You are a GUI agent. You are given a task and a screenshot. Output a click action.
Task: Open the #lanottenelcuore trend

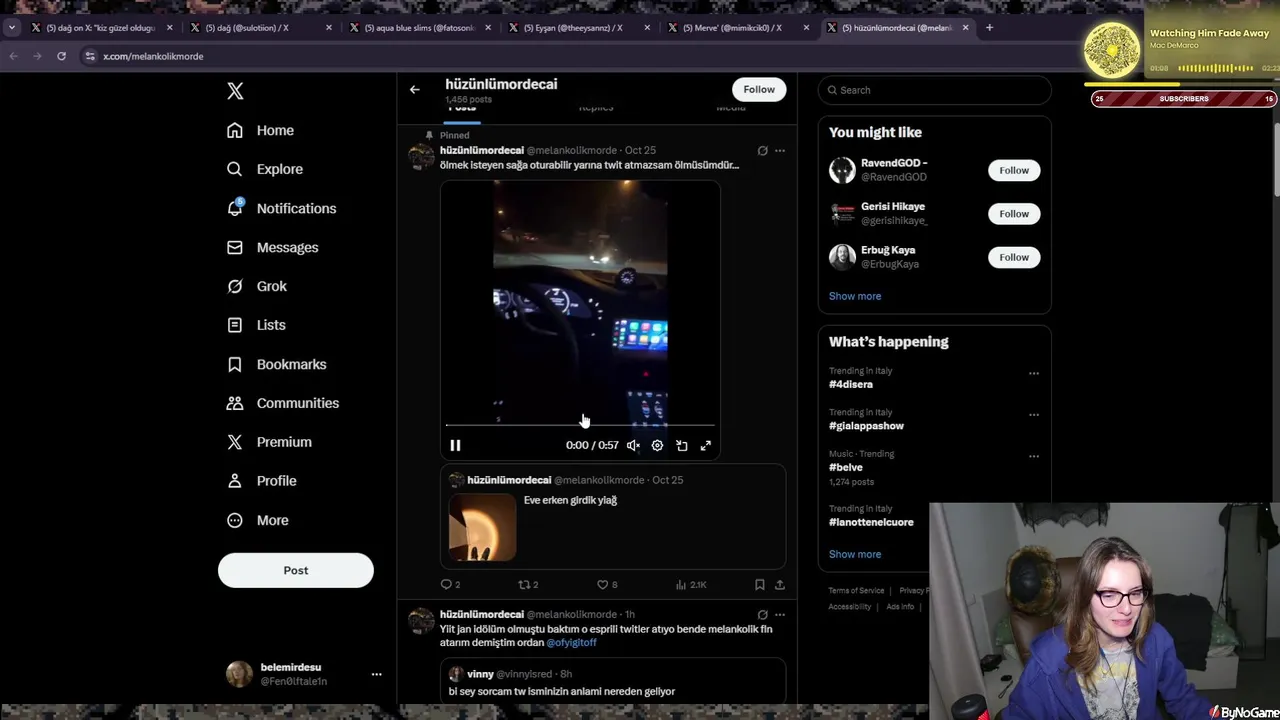[871, 522]
